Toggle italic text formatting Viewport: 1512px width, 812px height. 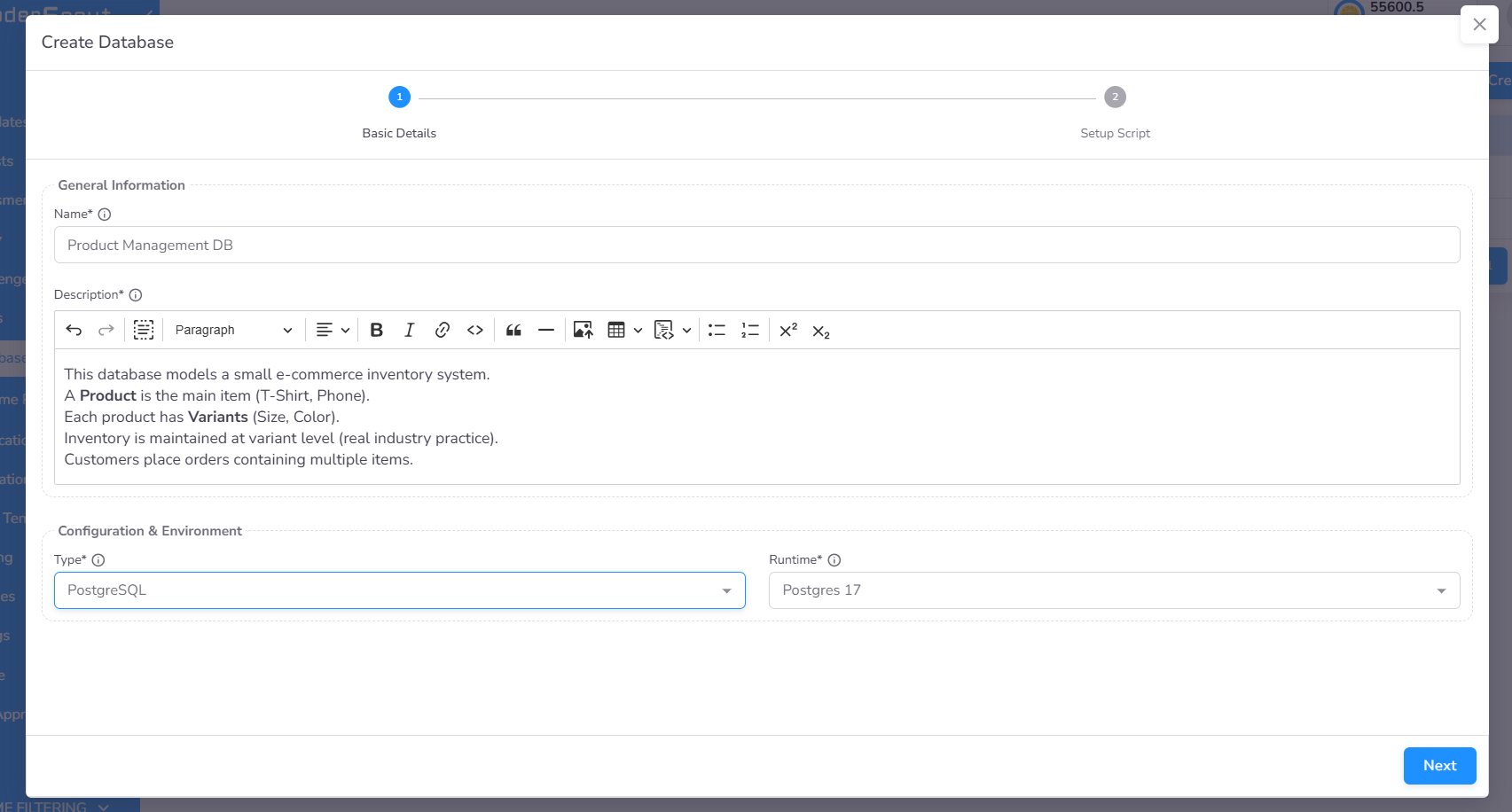(x=409, y=330)
